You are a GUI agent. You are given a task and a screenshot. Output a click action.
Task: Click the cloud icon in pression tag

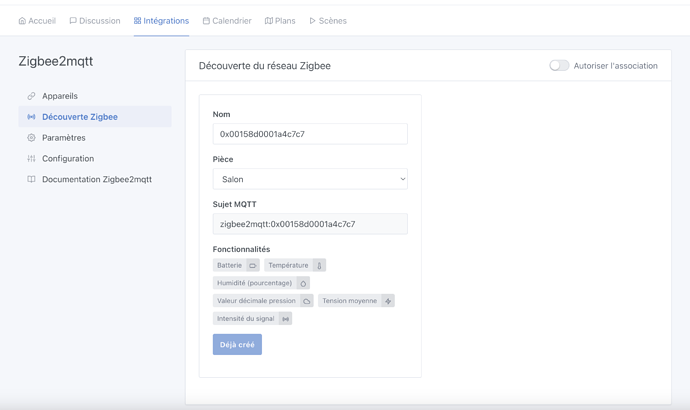[x=307, y=301]
